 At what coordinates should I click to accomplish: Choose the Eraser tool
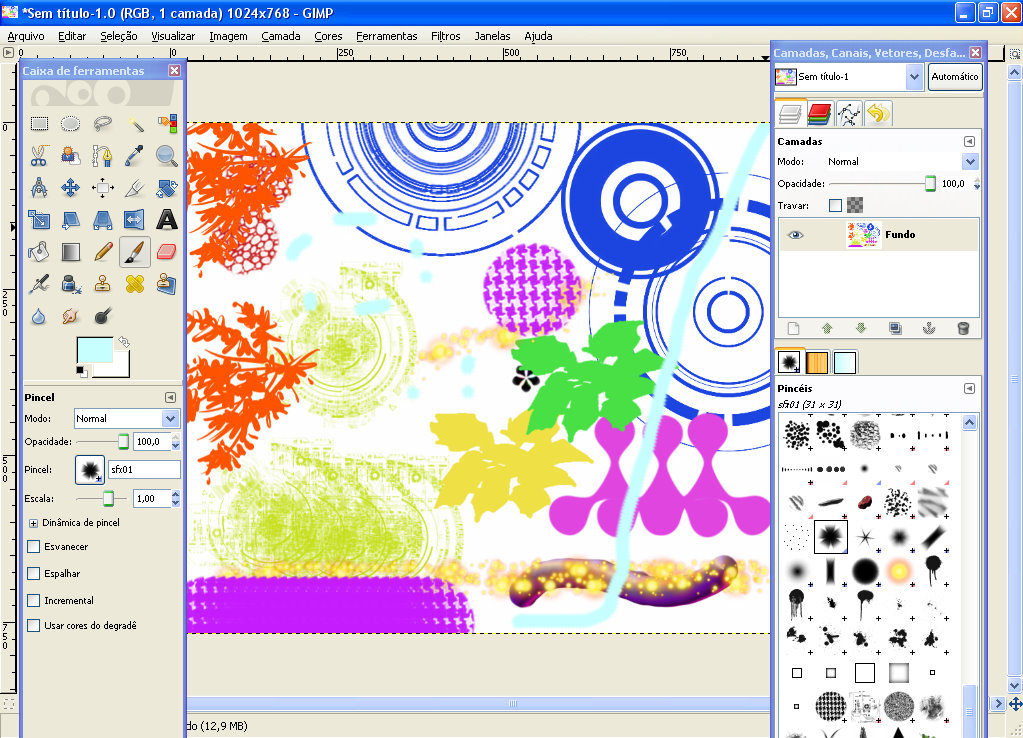(x=167, y=253)
